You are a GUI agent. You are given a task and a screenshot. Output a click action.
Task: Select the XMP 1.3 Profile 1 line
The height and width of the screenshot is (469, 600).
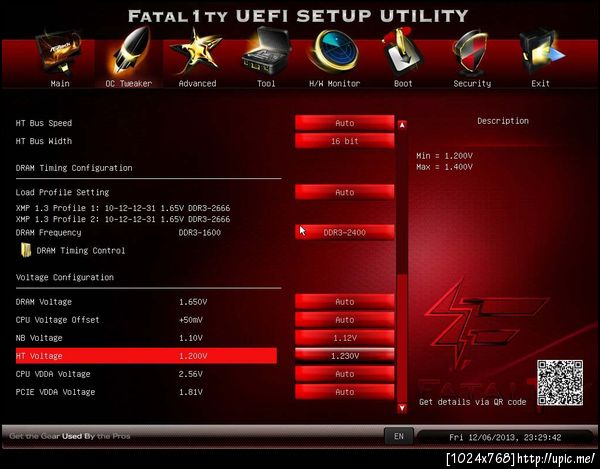tap(123, 208)
